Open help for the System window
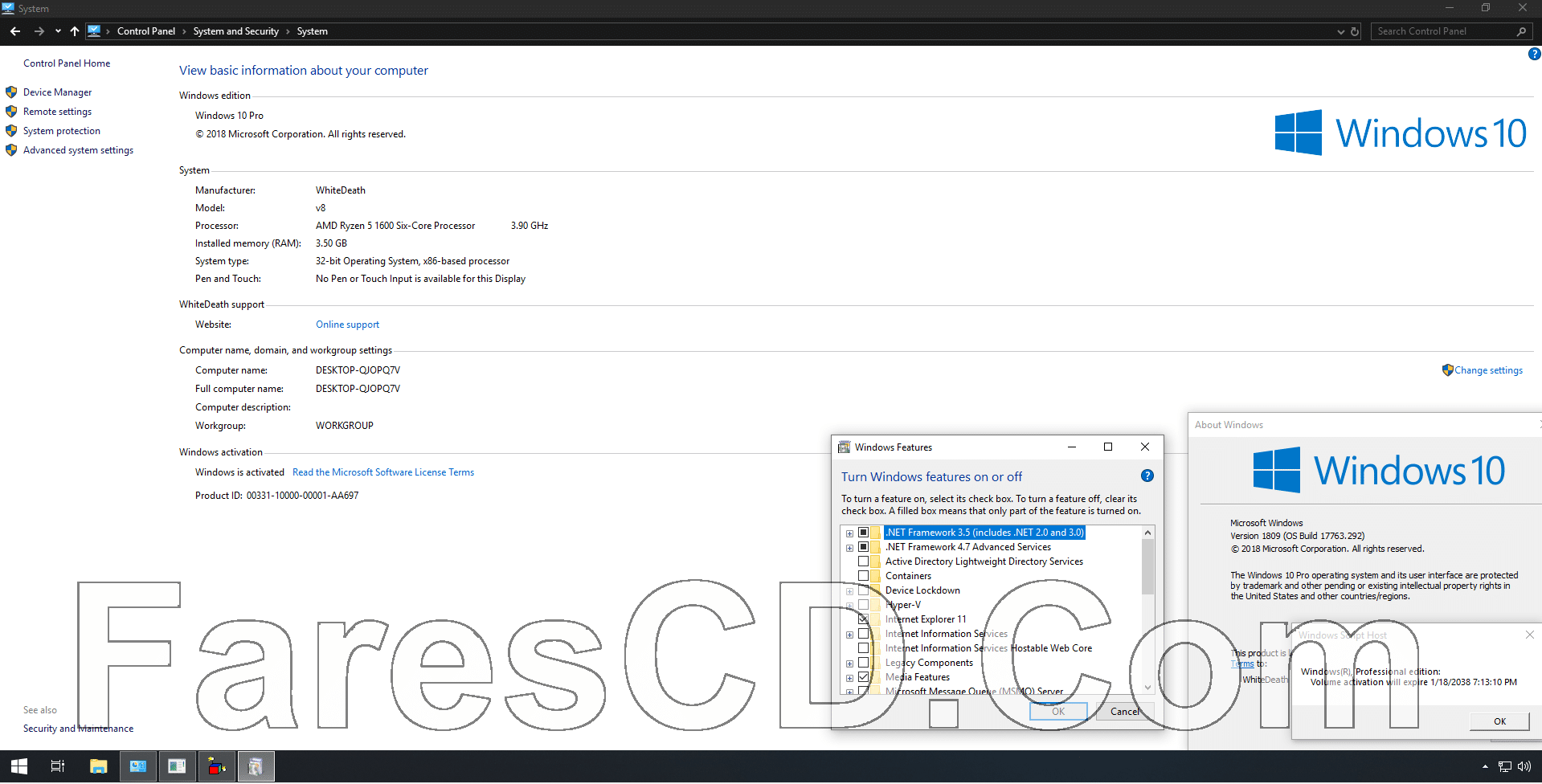 1534,54
